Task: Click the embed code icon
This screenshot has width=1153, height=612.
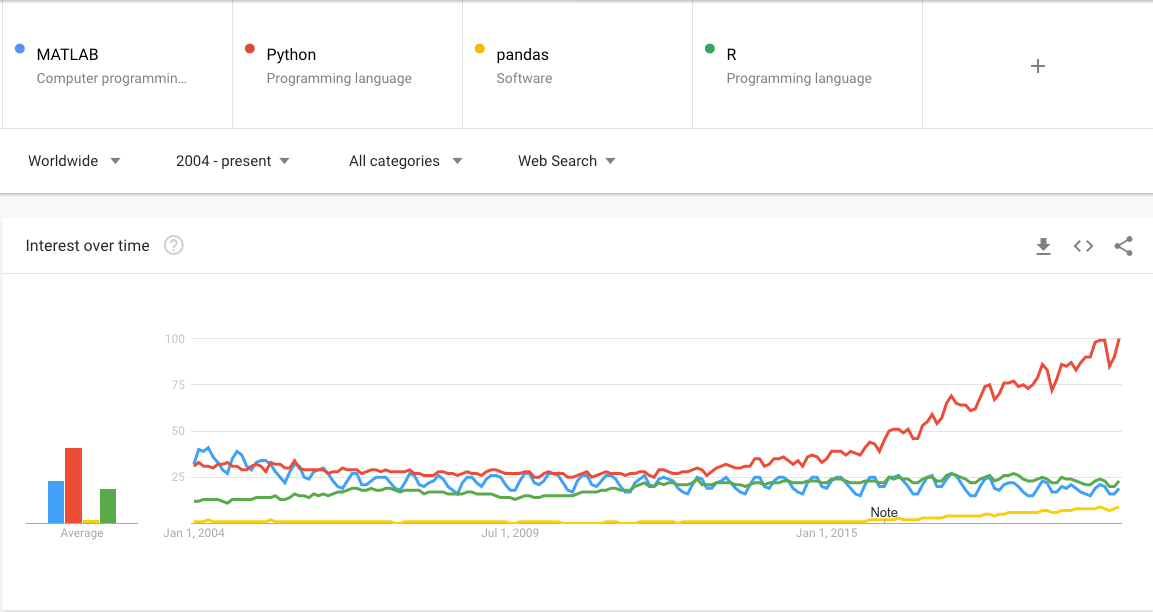Action: (x=1083, y=246)
